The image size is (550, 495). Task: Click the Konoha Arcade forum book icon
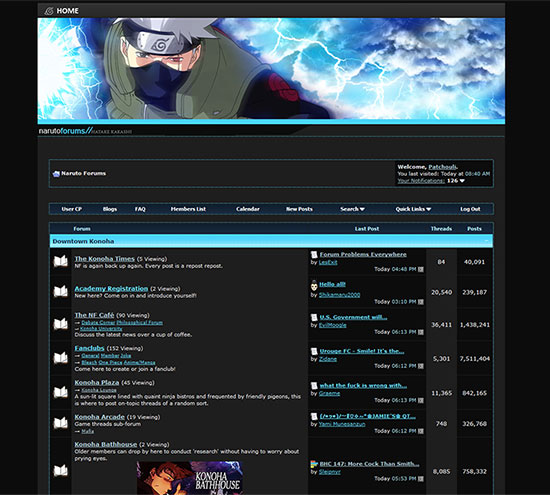60,423
